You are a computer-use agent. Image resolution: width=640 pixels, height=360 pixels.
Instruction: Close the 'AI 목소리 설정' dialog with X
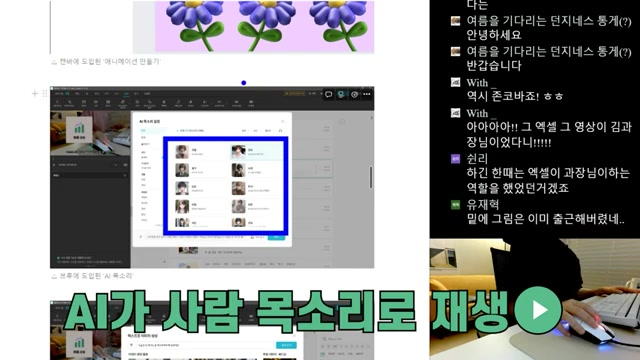(x=282, y=121)
